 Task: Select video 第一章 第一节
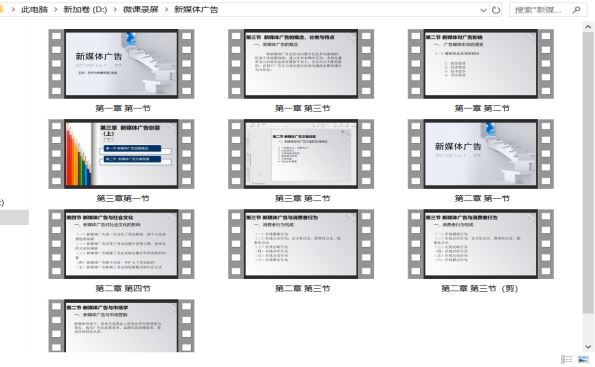click(121, 71)
